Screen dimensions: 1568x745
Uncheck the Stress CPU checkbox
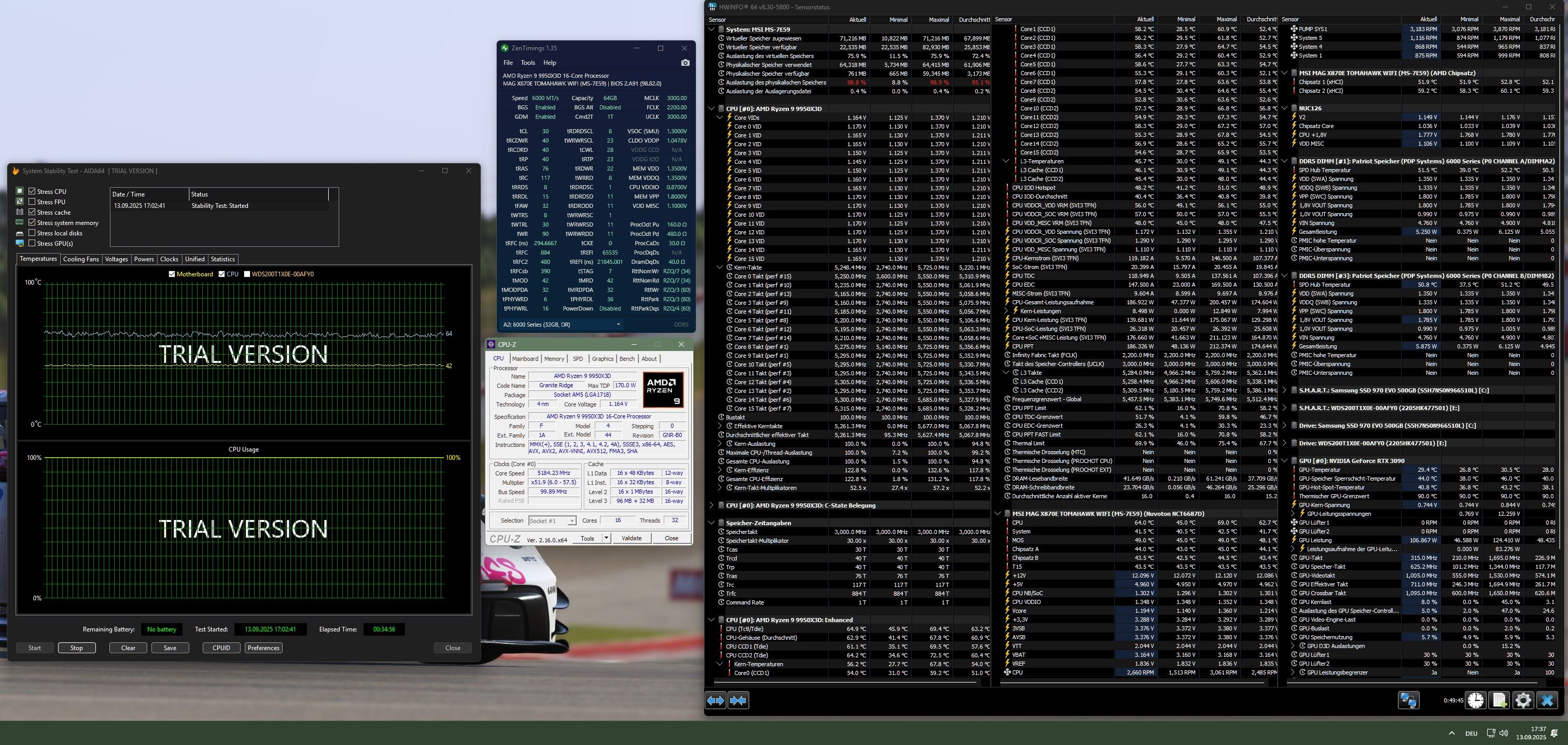[x=32, y=191]
